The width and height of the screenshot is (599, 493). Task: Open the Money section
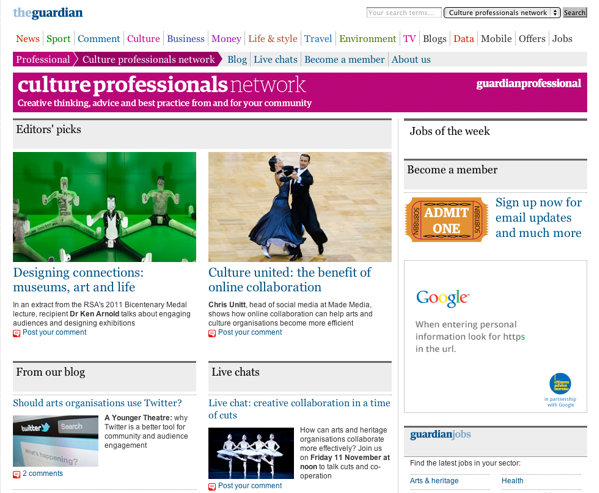coord(226,39)
